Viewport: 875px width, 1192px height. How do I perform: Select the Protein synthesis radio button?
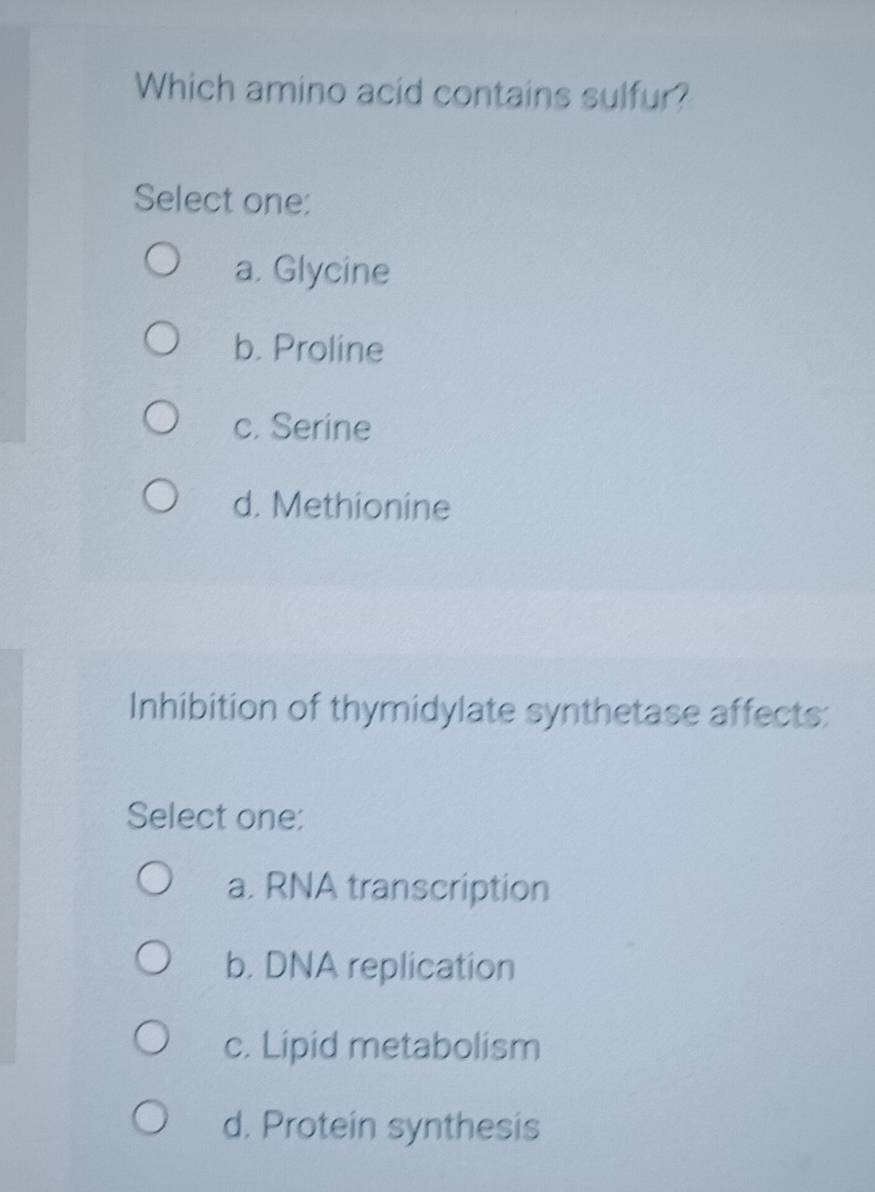tap(155, 1115)
